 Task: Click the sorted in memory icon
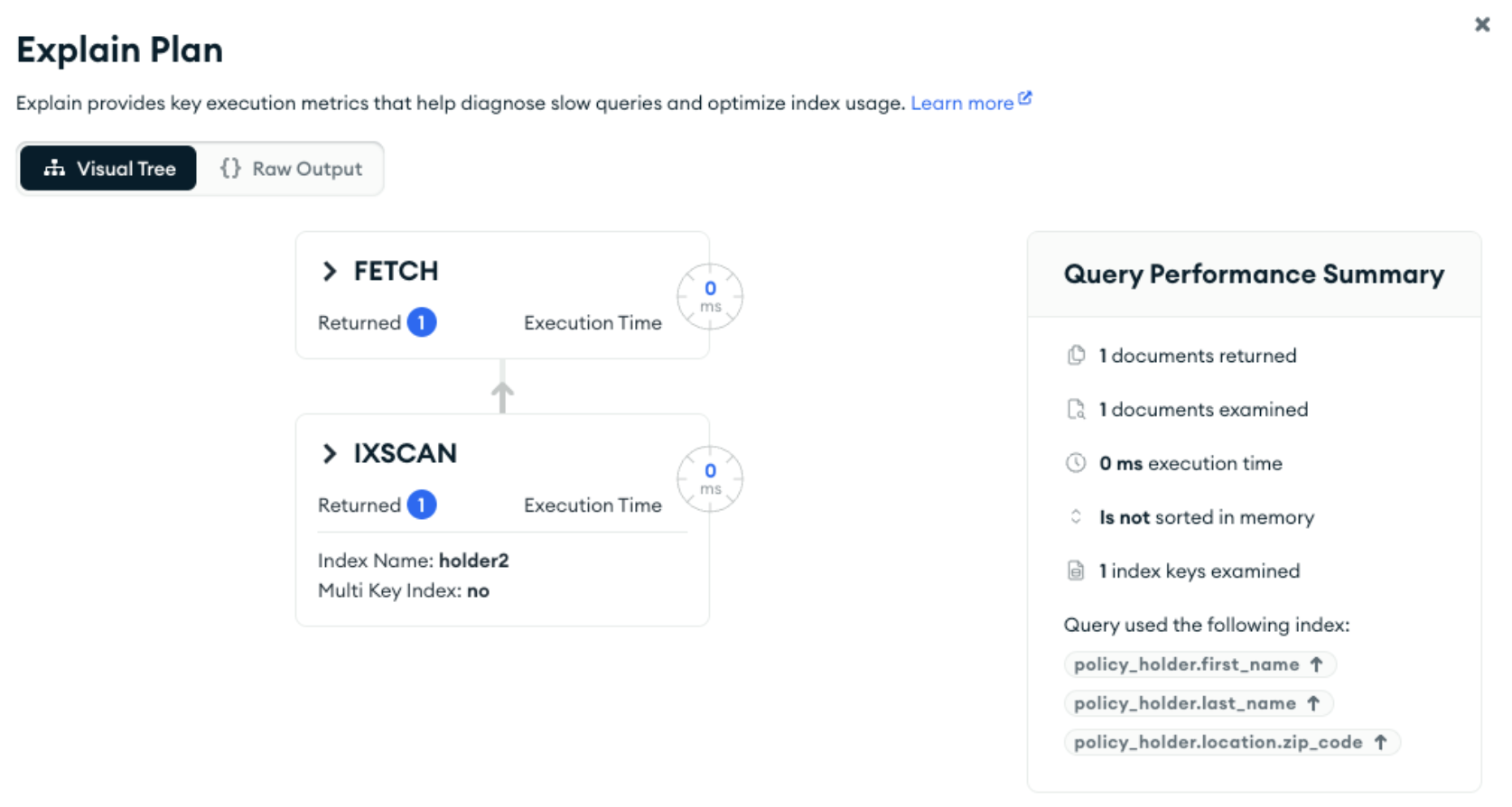1076,517
